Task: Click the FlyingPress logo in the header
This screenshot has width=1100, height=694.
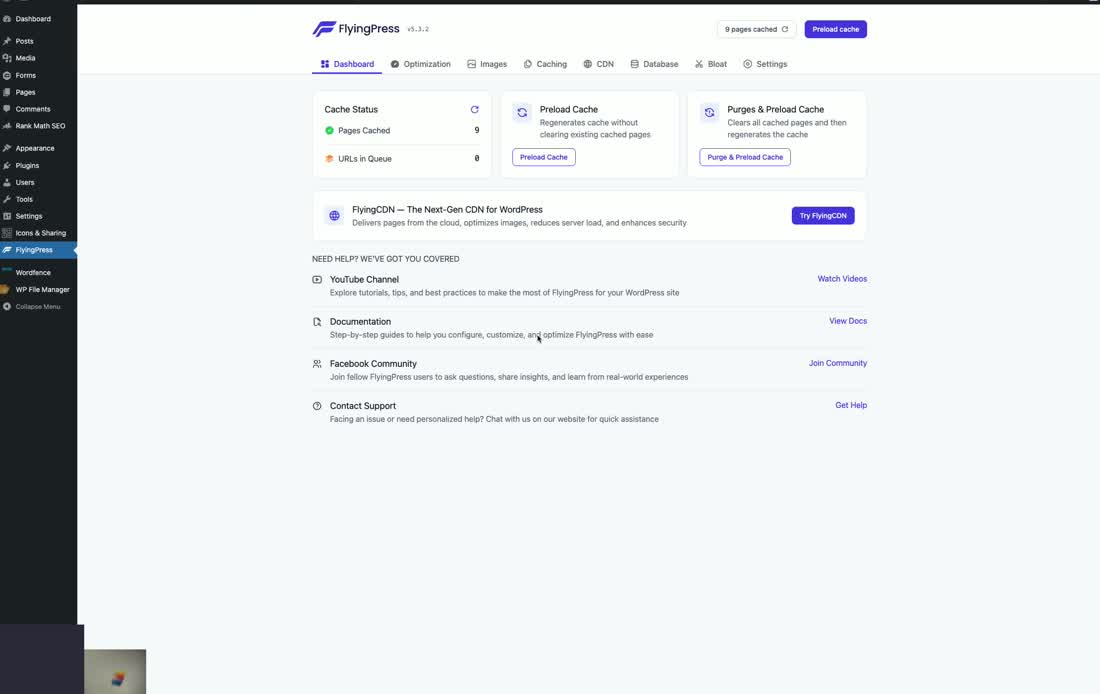Action: pyautogui.click(x=356, y=29)
